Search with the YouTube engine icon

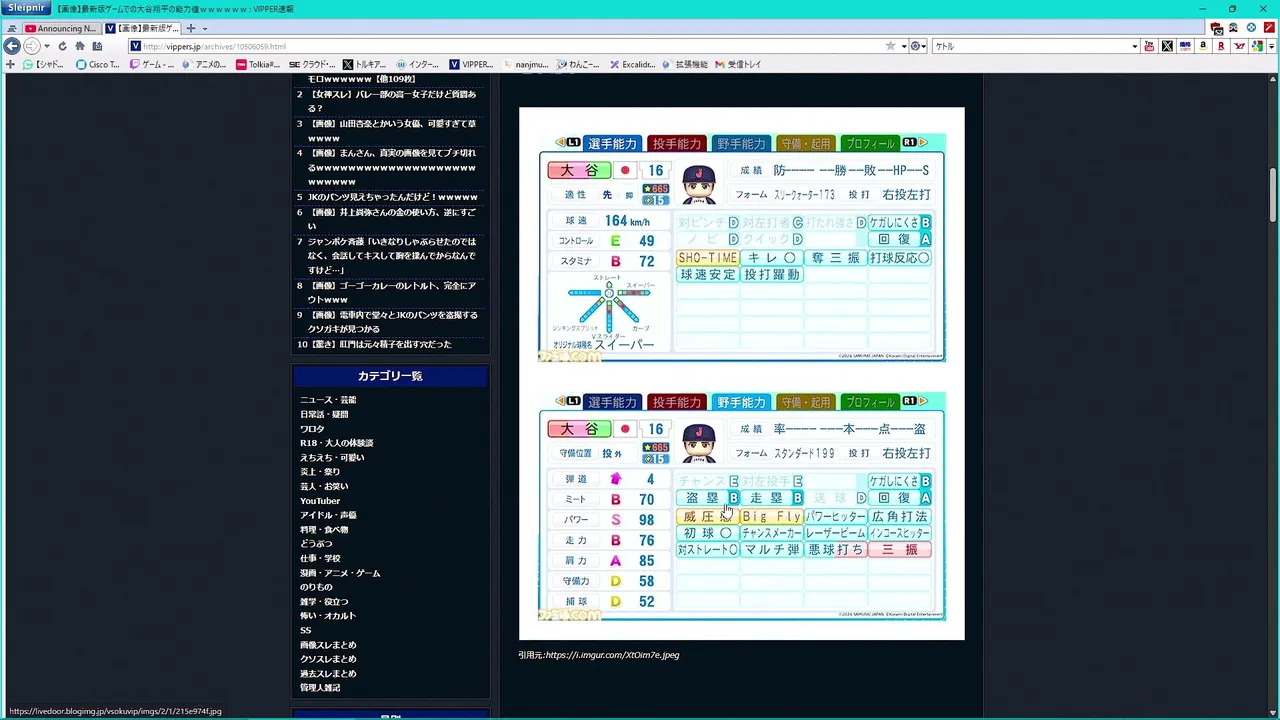pos(1149,46)
